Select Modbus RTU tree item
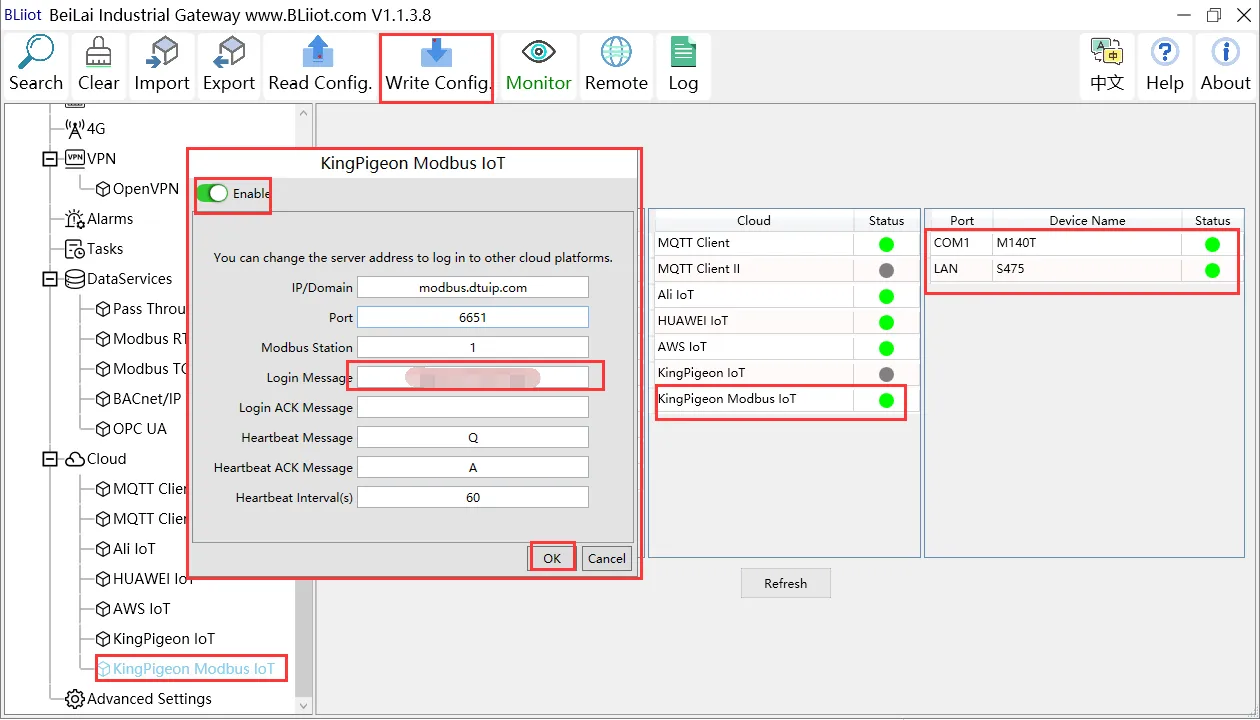 tap(141, 339)
